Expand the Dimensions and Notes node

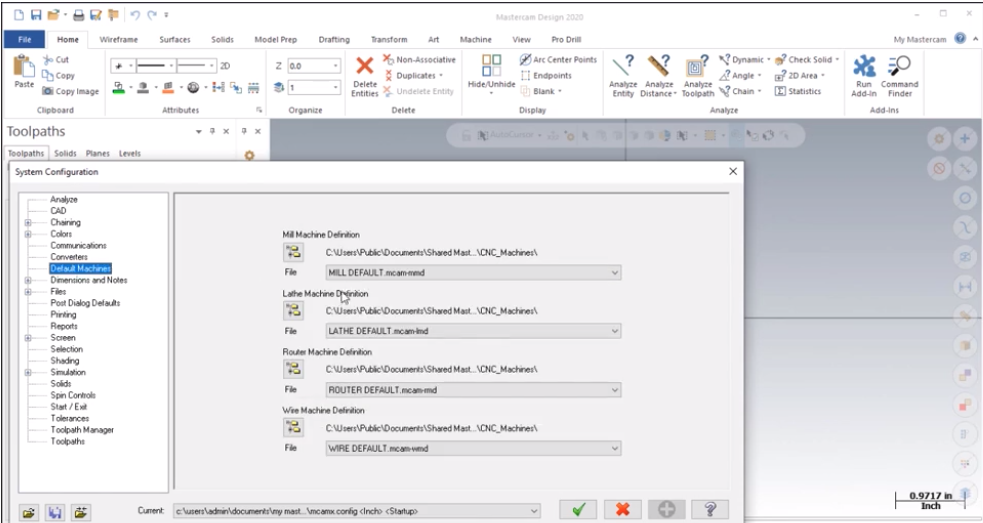click(x=28, y=280)
